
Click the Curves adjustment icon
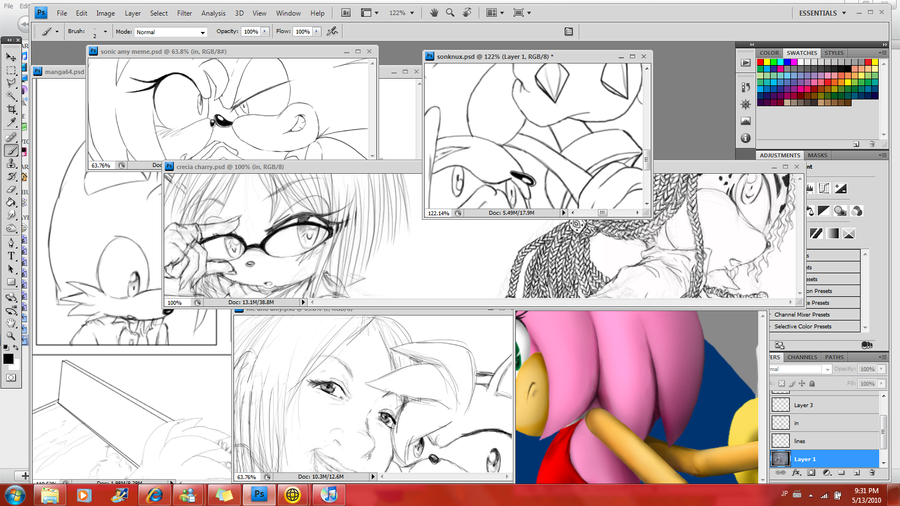(x=824, y=188)
